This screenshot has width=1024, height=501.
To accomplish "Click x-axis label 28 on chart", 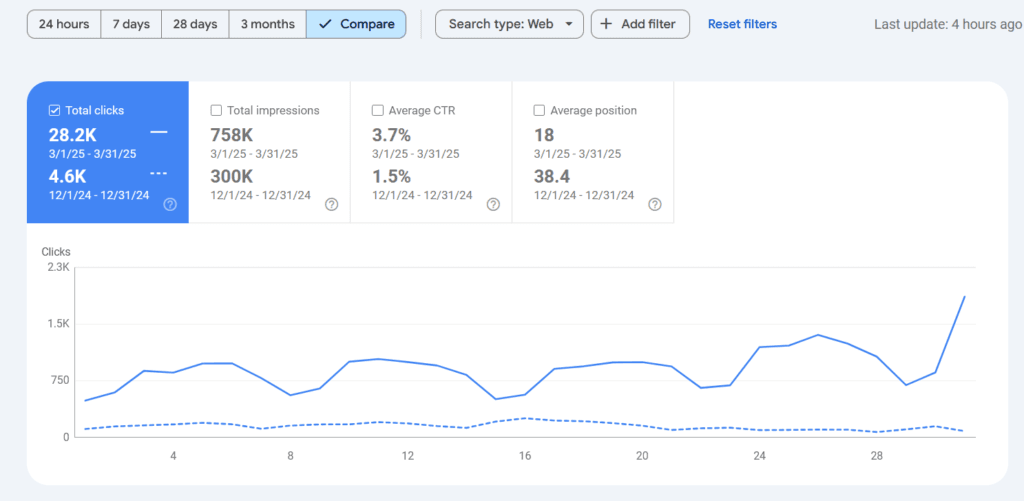I will [877, 455].
